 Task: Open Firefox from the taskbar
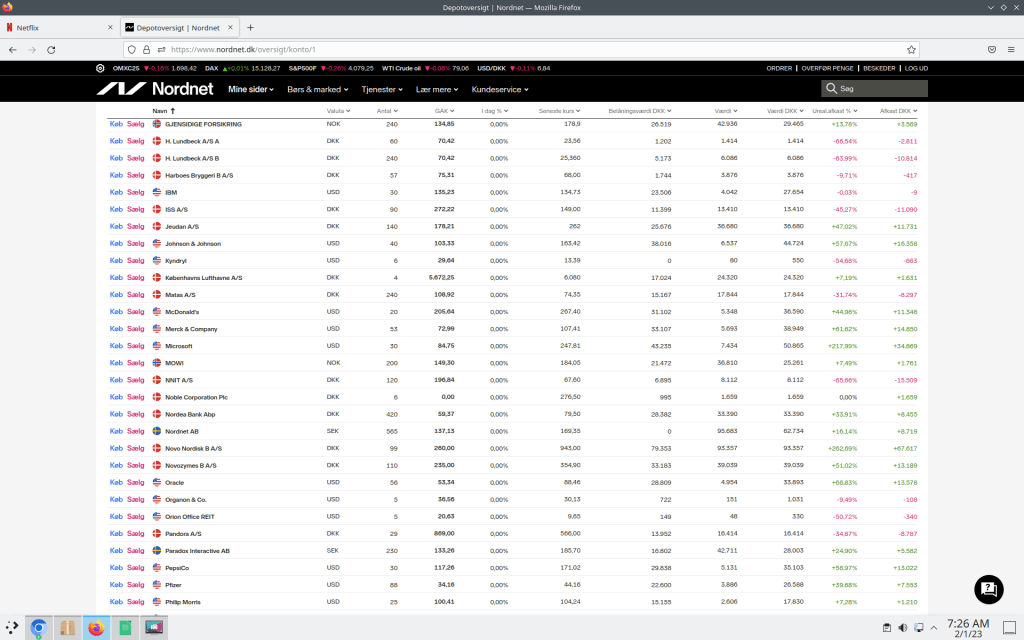coord(96,628)
